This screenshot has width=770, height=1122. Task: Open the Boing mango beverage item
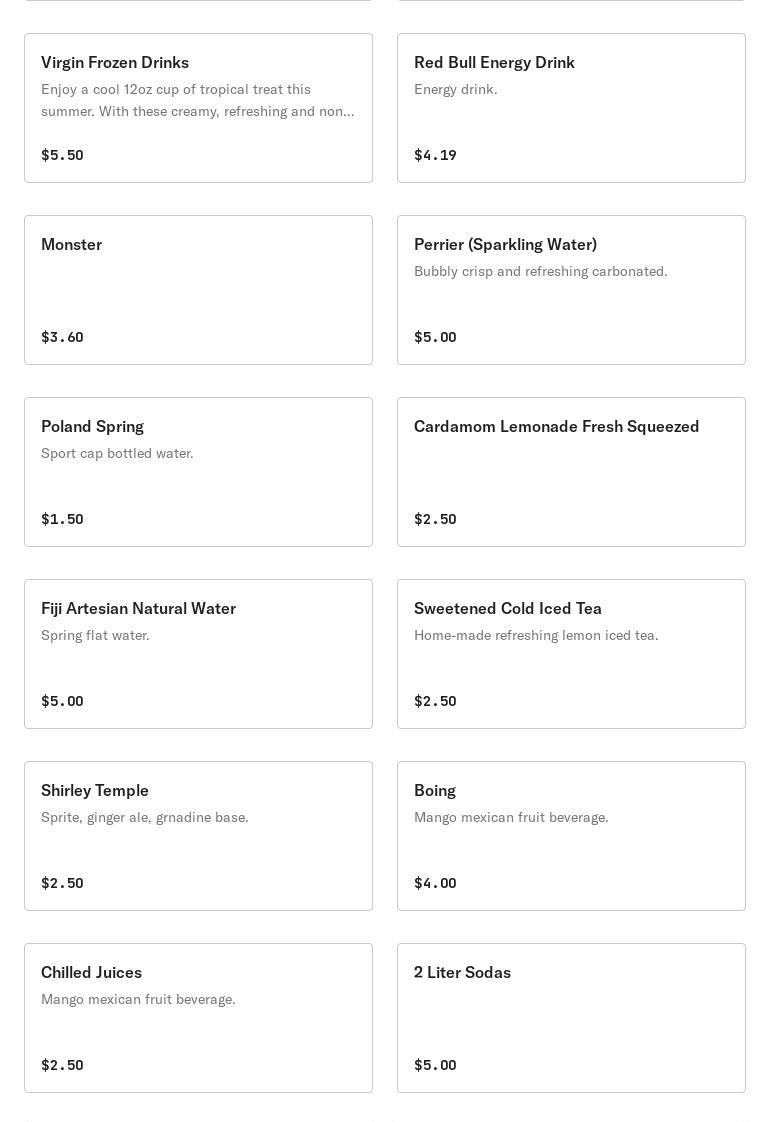[x=571, y=836]
